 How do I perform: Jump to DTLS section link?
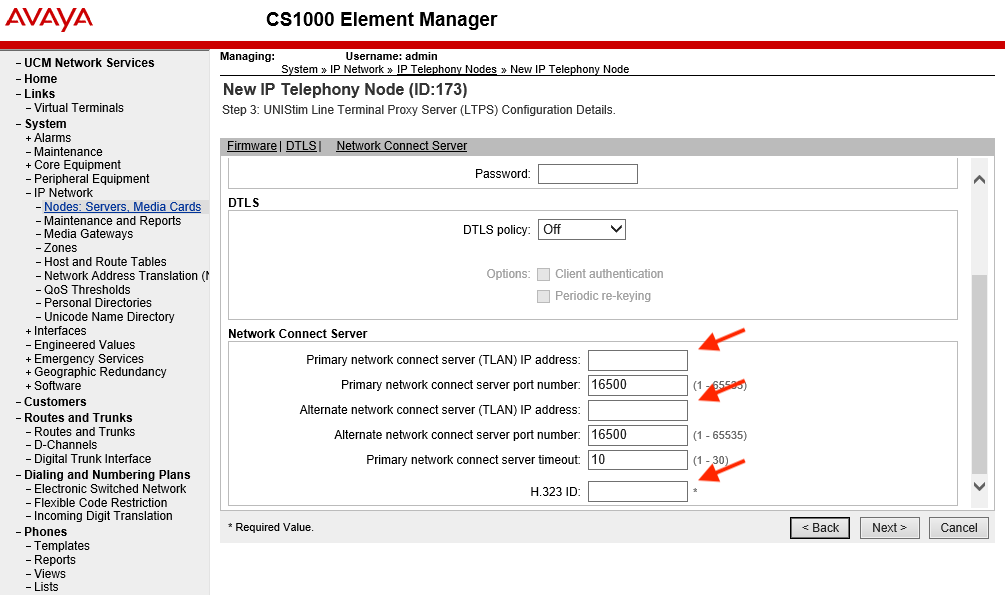click(x=301, y=146)
